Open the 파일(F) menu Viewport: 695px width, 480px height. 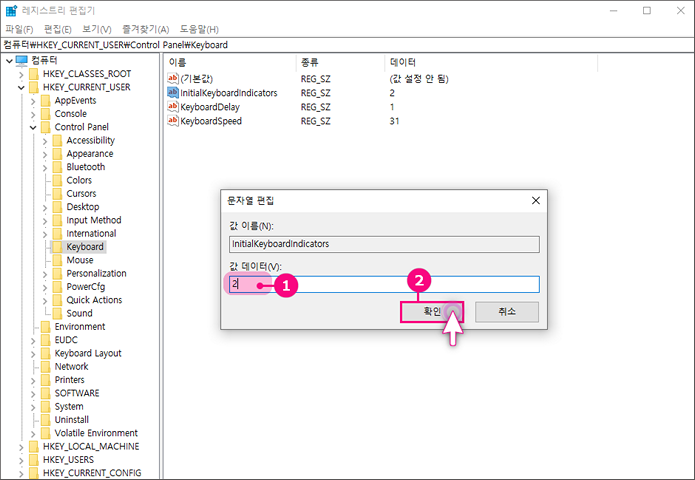19,29
